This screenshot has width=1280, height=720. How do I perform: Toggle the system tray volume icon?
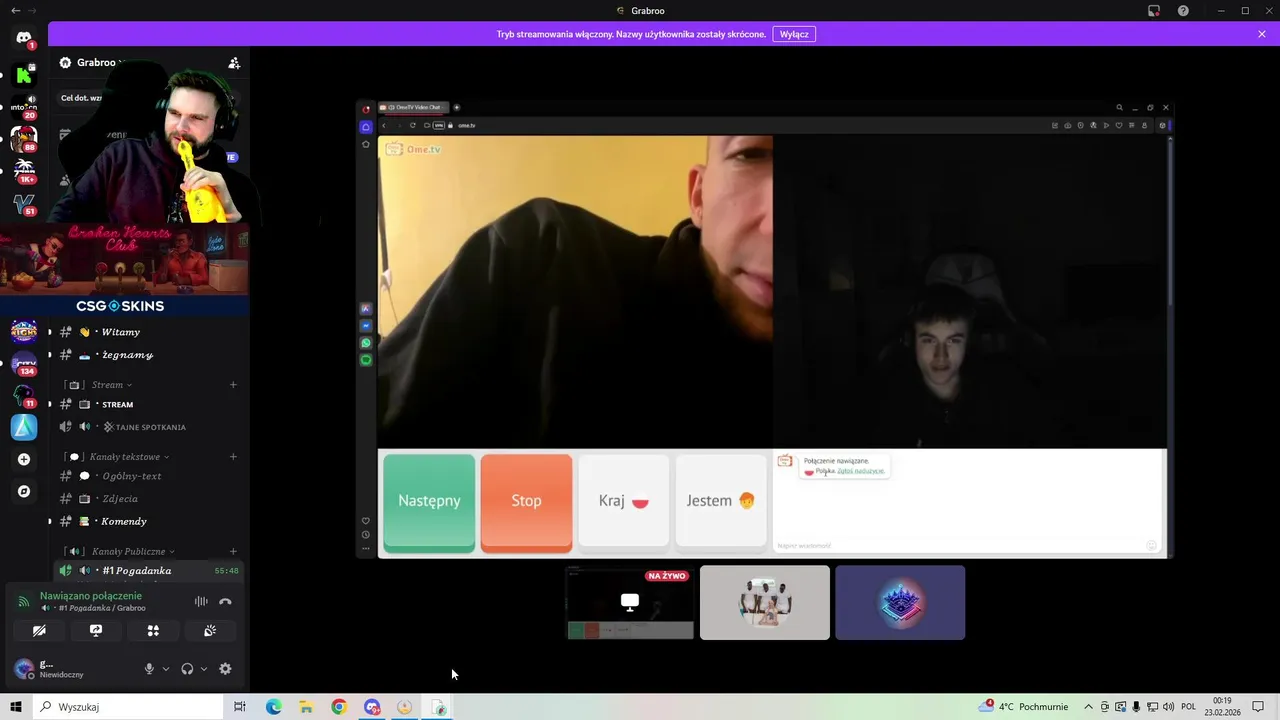coord(1167,707)
